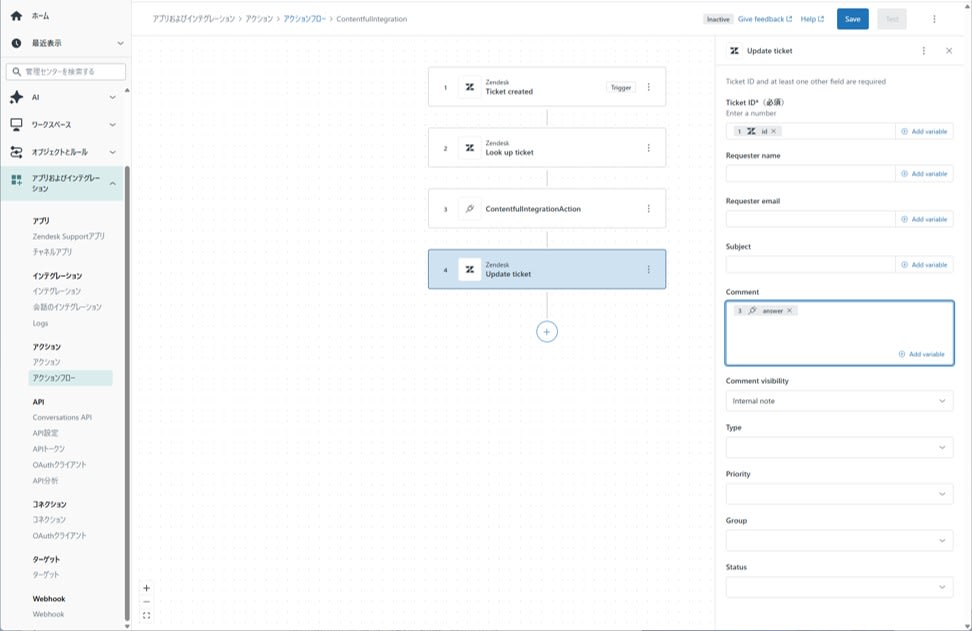Open Conversations API in sidebar

(62, 417)
